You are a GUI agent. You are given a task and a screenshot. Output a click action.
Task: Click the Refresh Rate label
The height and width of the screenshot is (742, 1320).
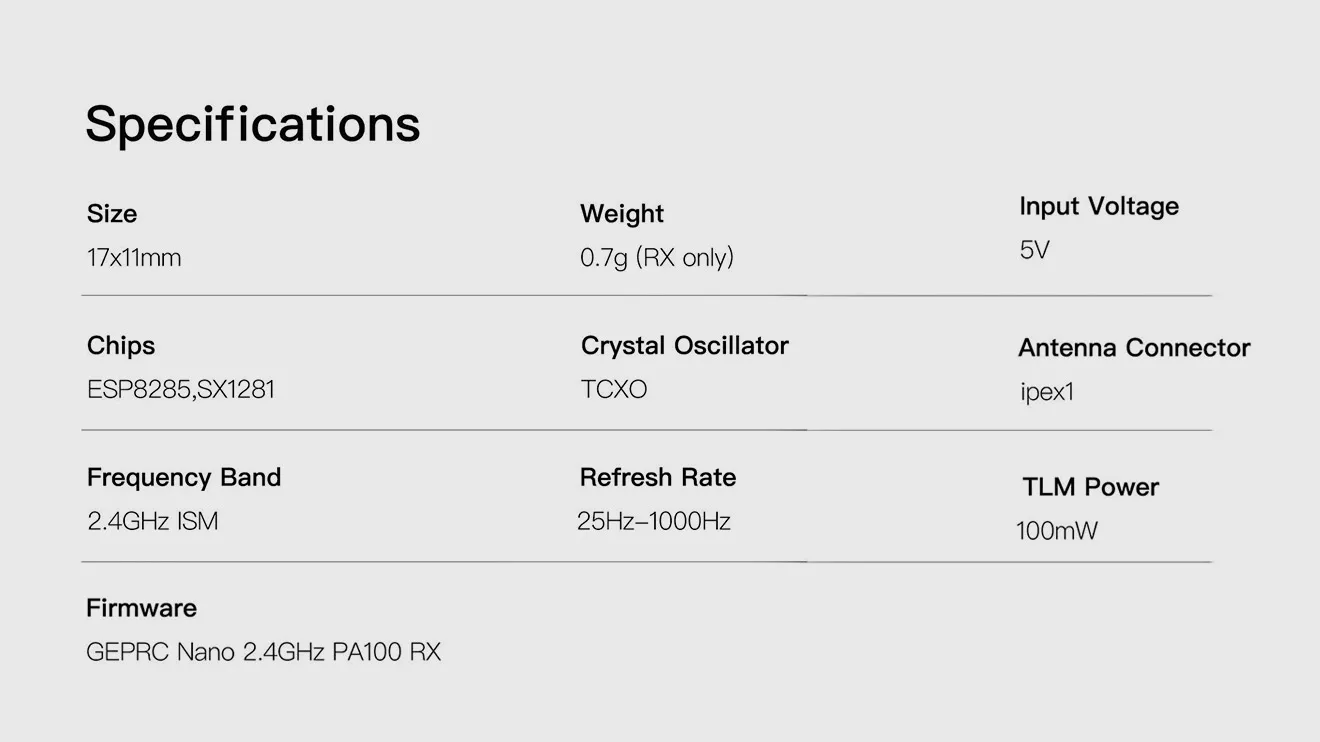[x=658, y=478]
